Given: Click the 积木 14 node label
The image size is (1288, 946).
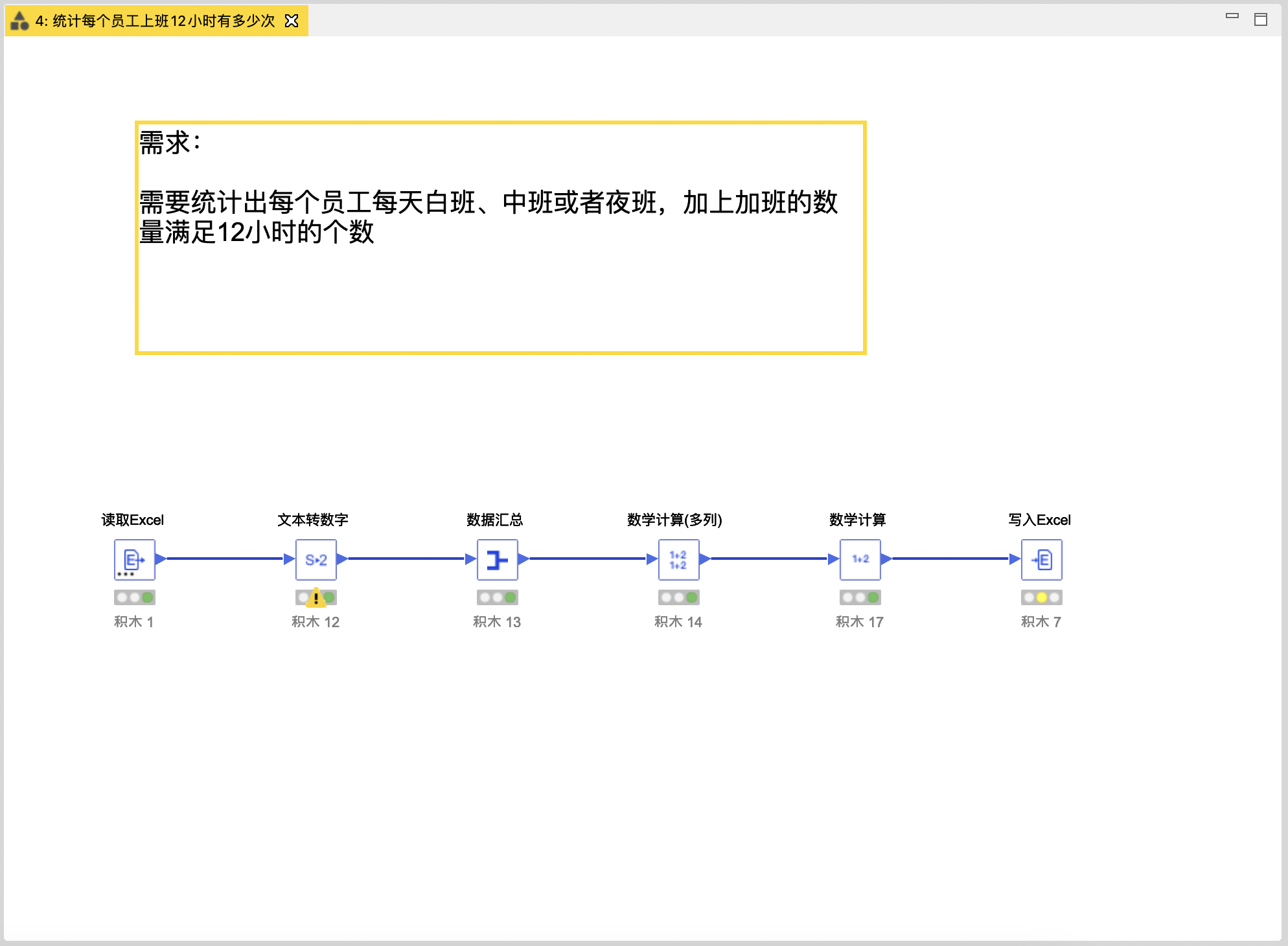Looking at the screenshot, I should click(x=678, y=622).
